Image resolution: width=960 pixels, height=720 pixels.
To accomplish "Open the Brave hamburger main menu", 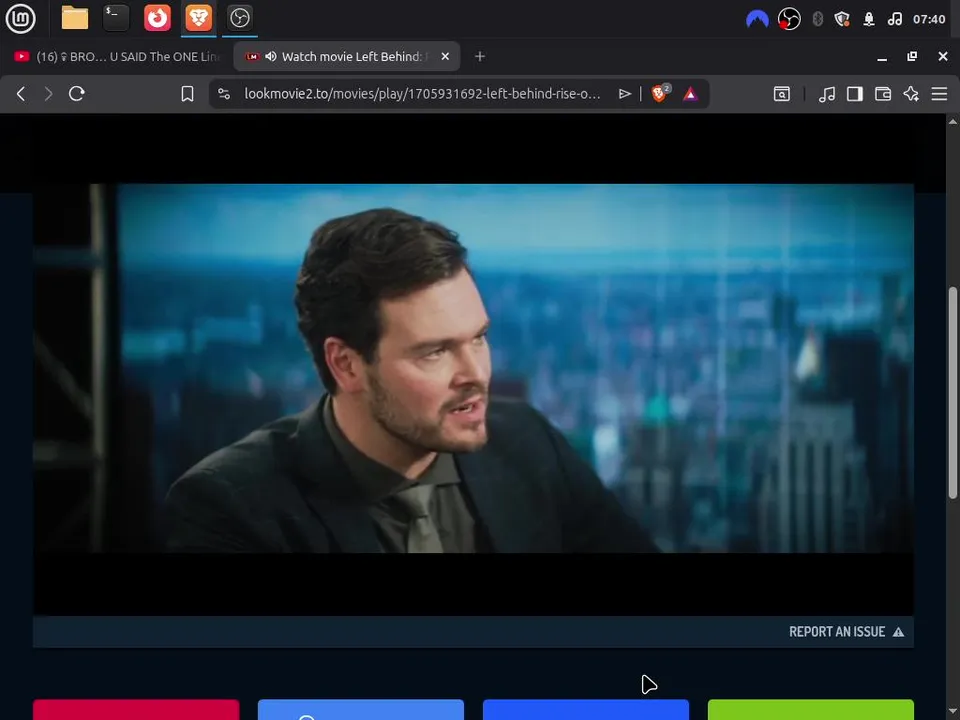I will (x=939, y=94).
